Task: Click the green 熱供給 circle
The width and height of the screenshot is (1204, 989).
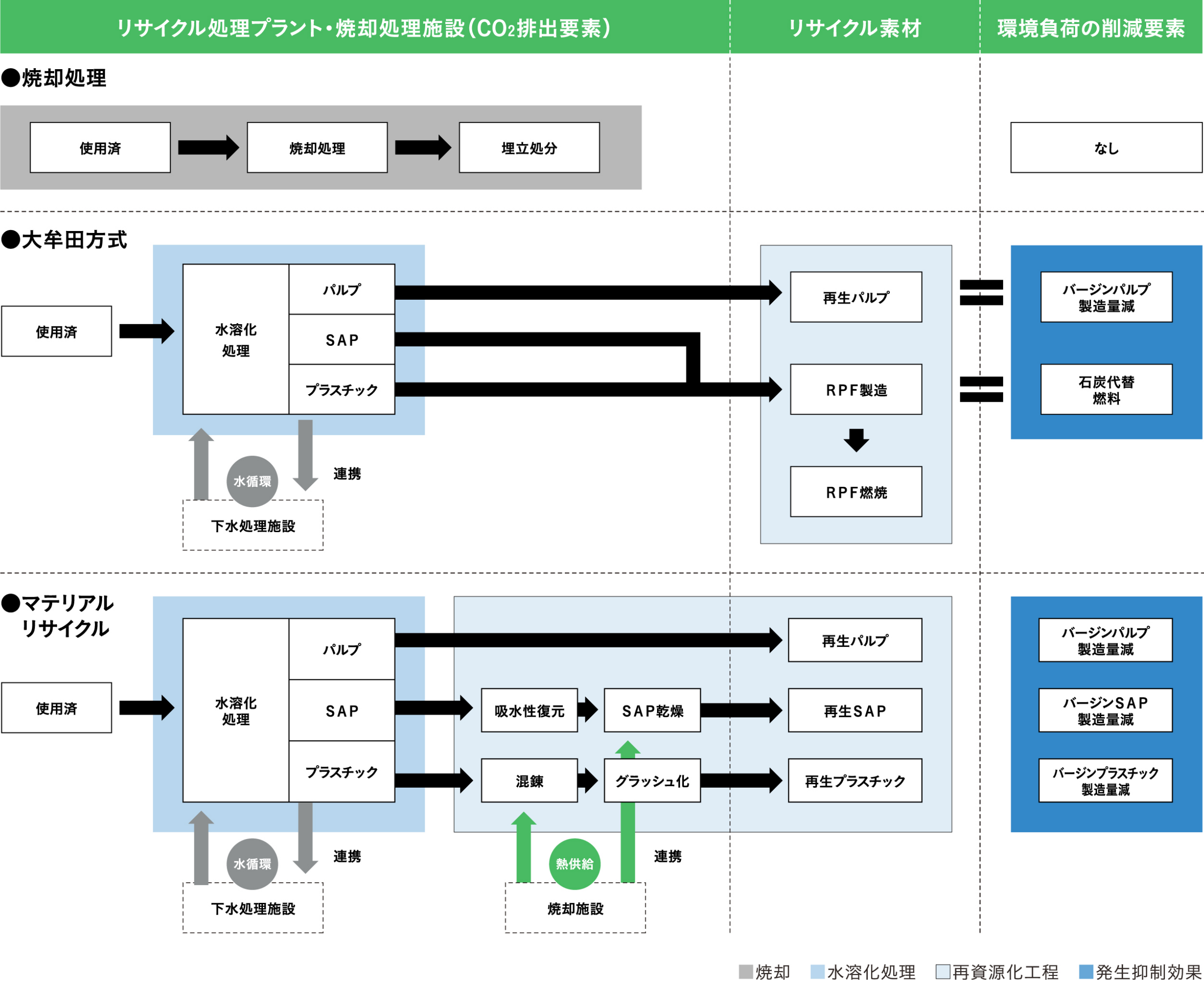Action: pyautogui.click(x=575, y=864)
